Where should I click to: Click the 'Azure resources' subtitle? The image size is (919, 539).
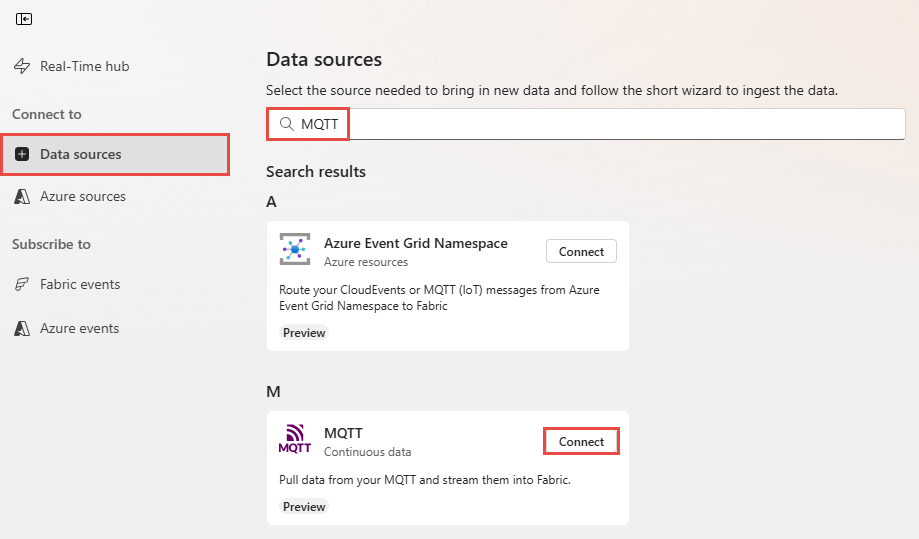(x=366, y=262)
